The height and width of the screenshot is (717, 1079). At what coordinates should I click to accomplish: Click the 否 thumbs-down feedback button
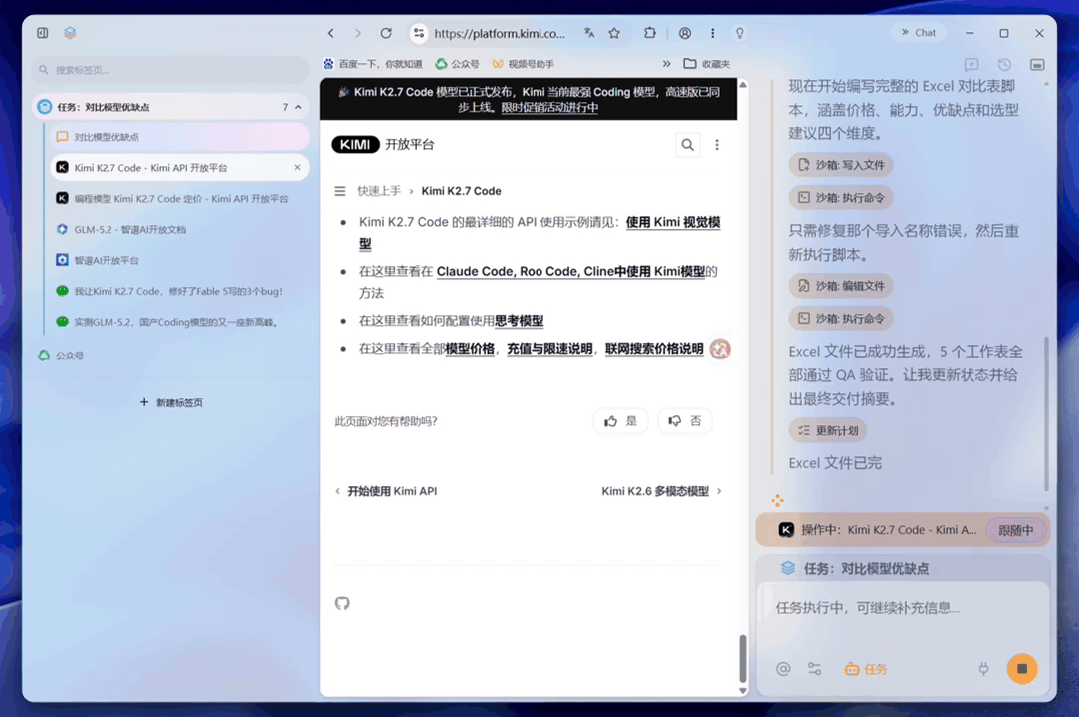tap(685, 421)
